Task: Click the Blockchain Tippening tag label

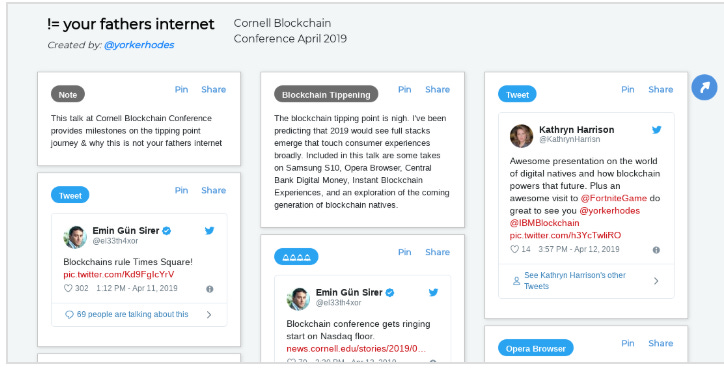Action: coord(326,95)
